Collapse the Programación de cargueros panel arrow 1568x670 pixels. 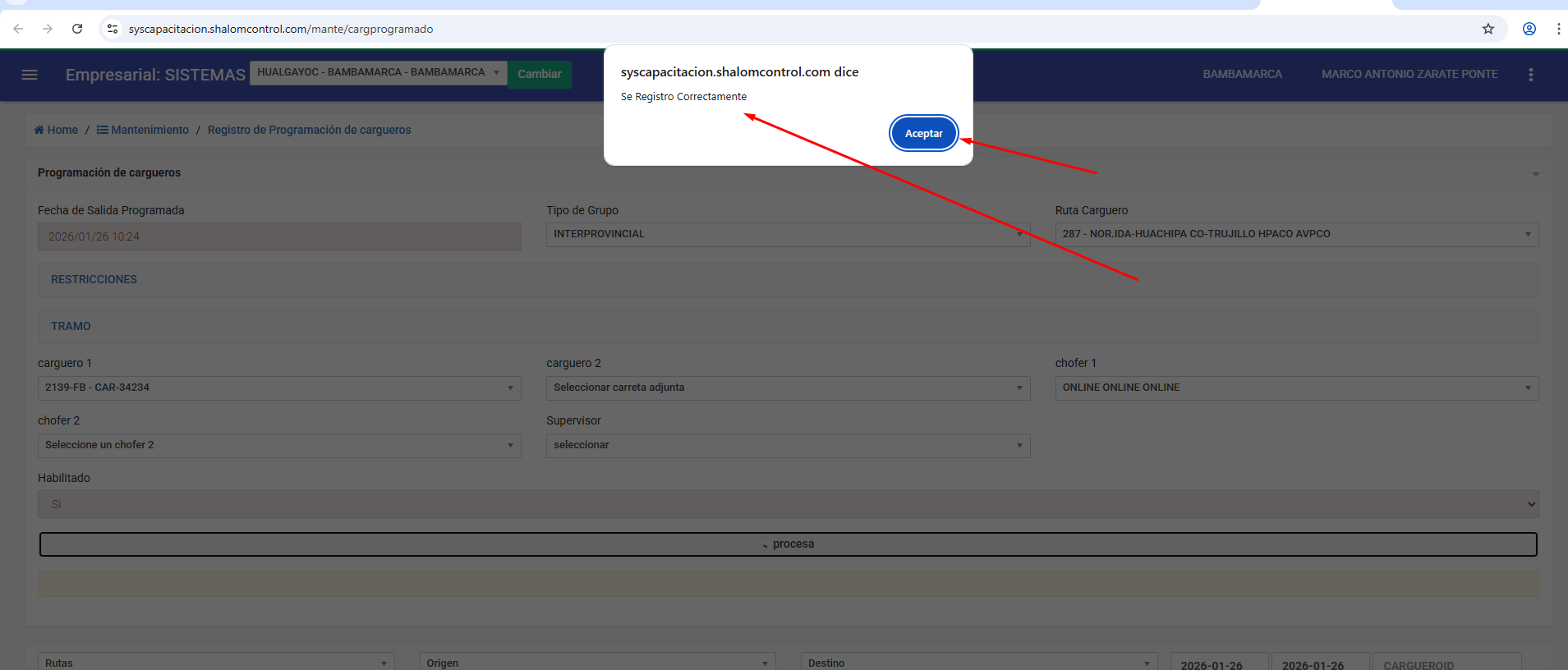click(1535, 174)
